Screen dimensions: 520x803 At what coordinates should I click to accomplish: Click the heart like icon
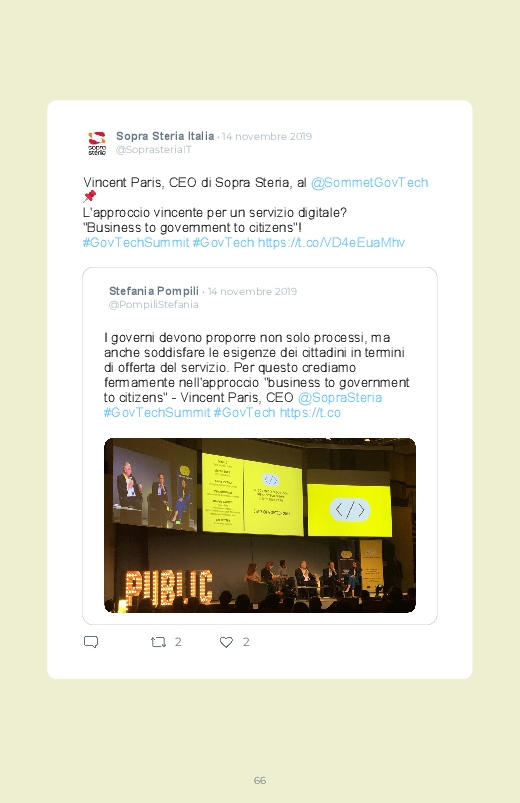click(226, 642)
